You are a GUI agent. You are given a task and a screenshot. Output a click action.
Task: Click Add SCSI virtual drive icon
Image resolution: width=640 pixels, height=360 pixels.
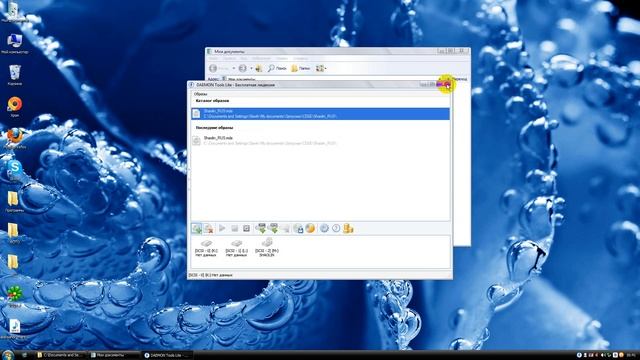point(273,229)
